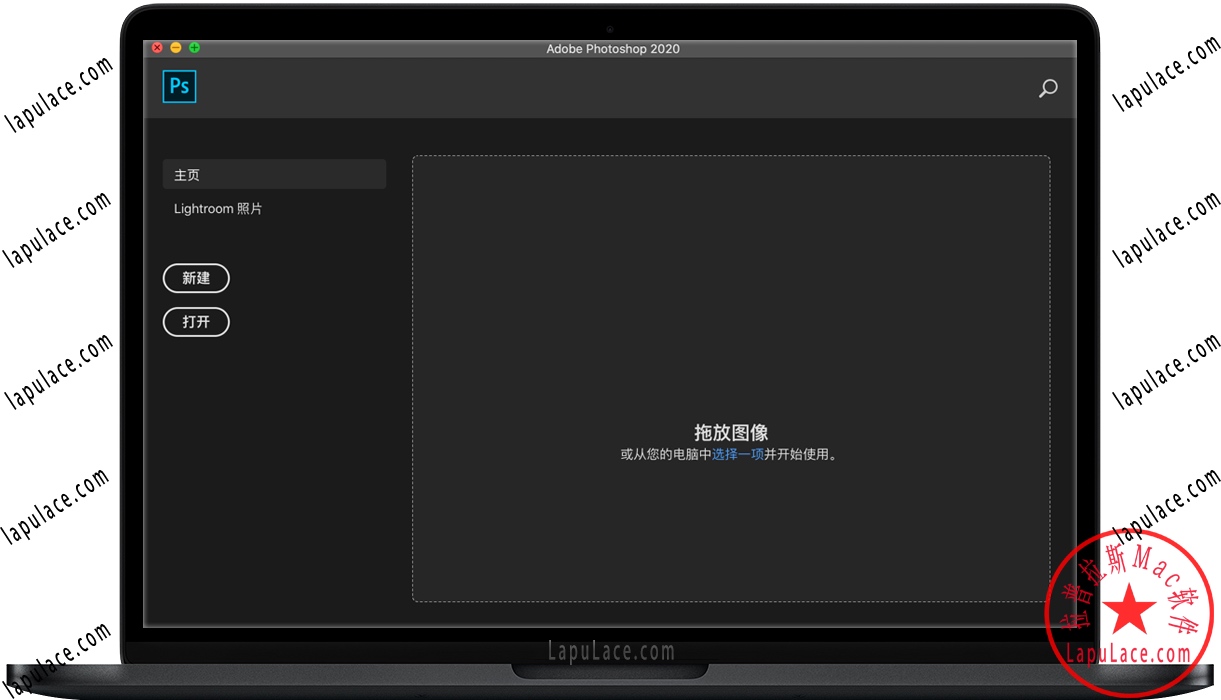This screenshot has height=700, width=1221.
Task: Click the Adobe Photoshop 2020 title bar
Action: coord(613,48)
